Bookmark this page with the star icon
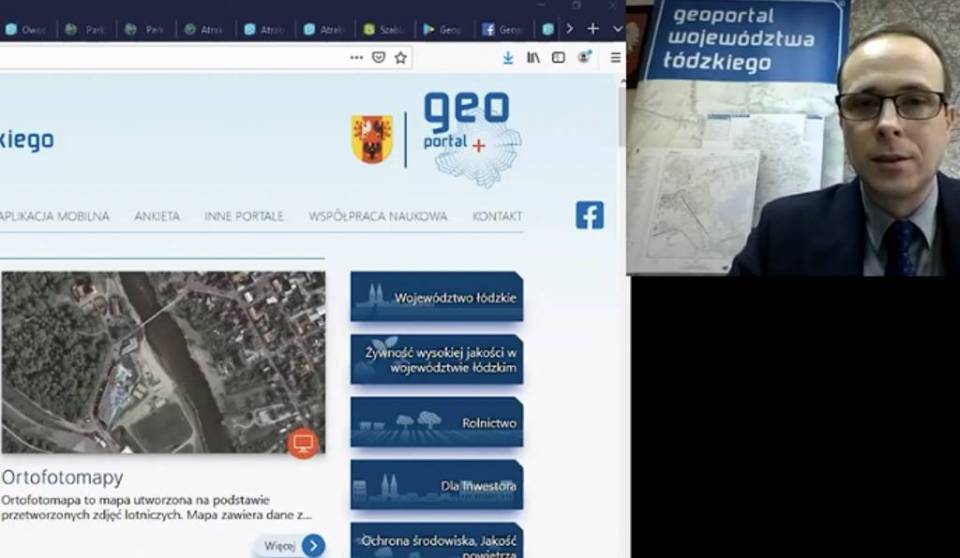This screenshot has width=960, height=558. [x=400, y=58]
